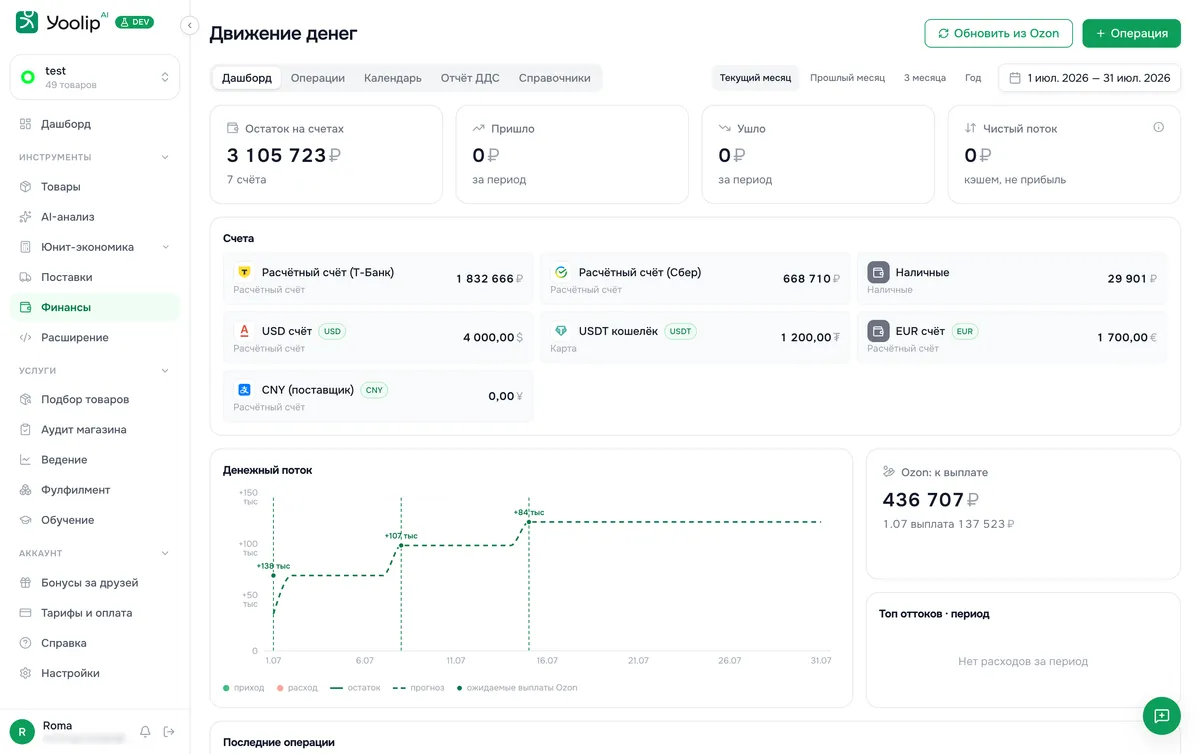Open the test store selector dropdown
The width and height of the screenshot is (1200, 754).
pos(95,77)
